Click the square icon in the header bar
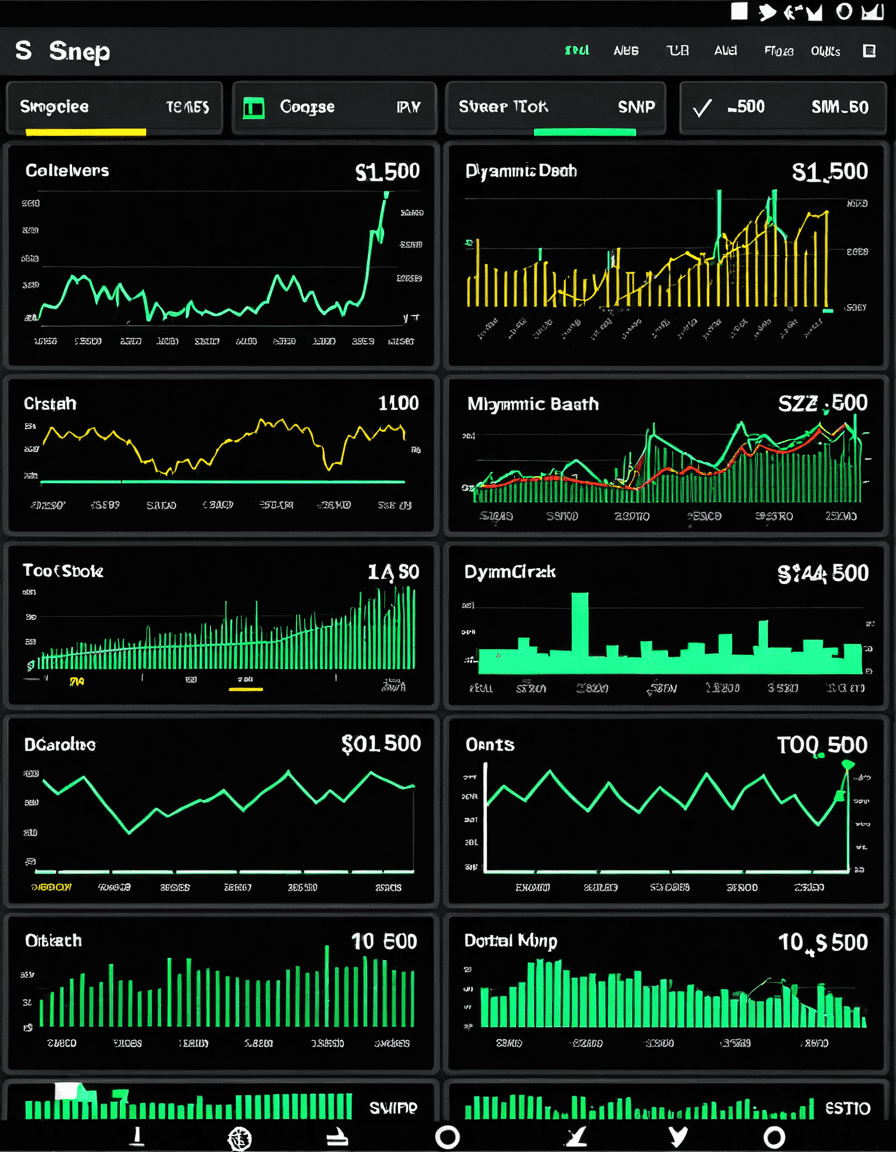Image resolution: width=896 pixels, height=1152 pixels. click(x=869, y=51)
